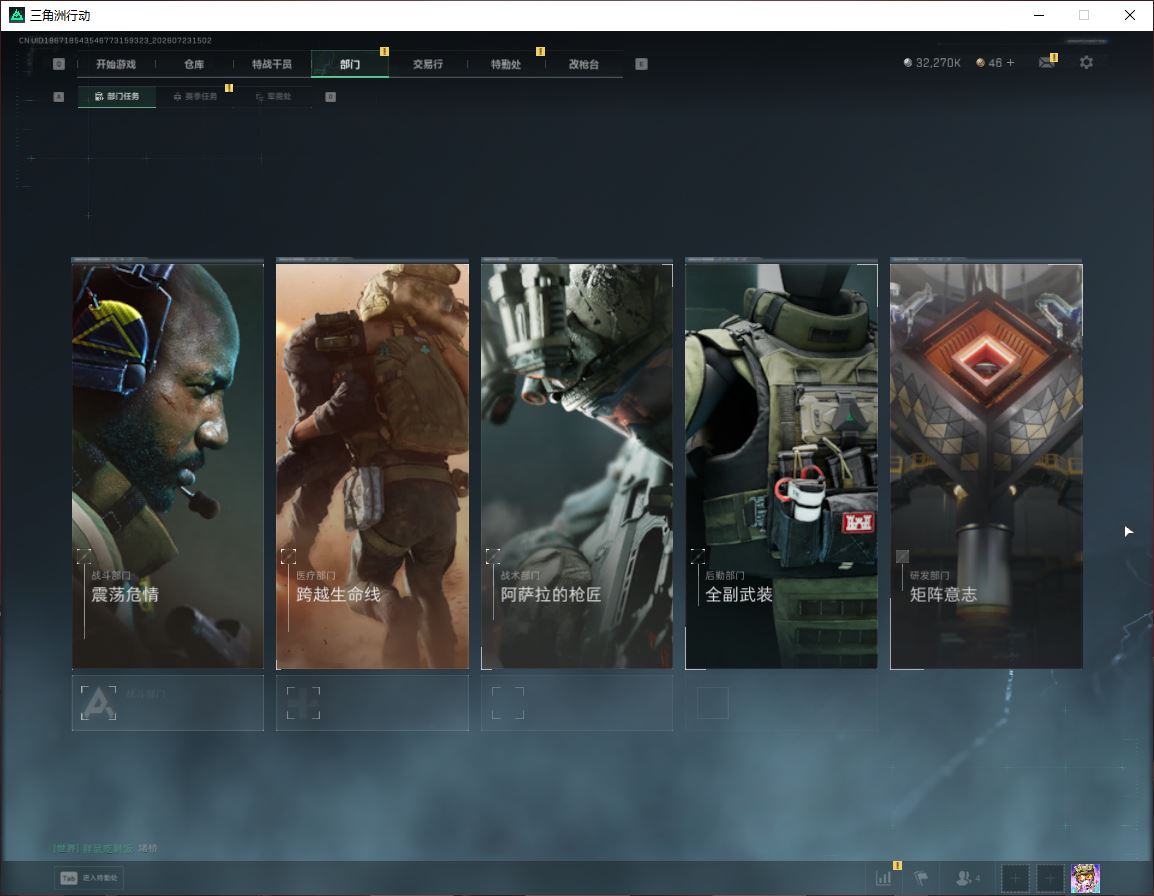Click the gold coin icon beside 46
The height and width of the screenshot is (896, 1154).
pos(980,63)
